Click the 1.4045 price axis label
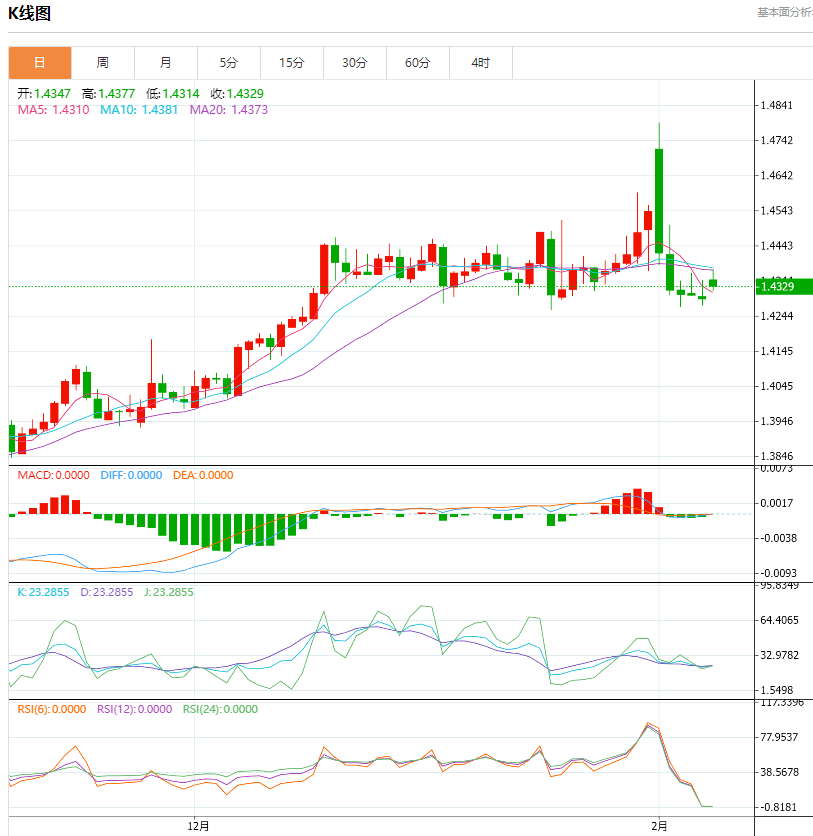 tap(777, 386)
